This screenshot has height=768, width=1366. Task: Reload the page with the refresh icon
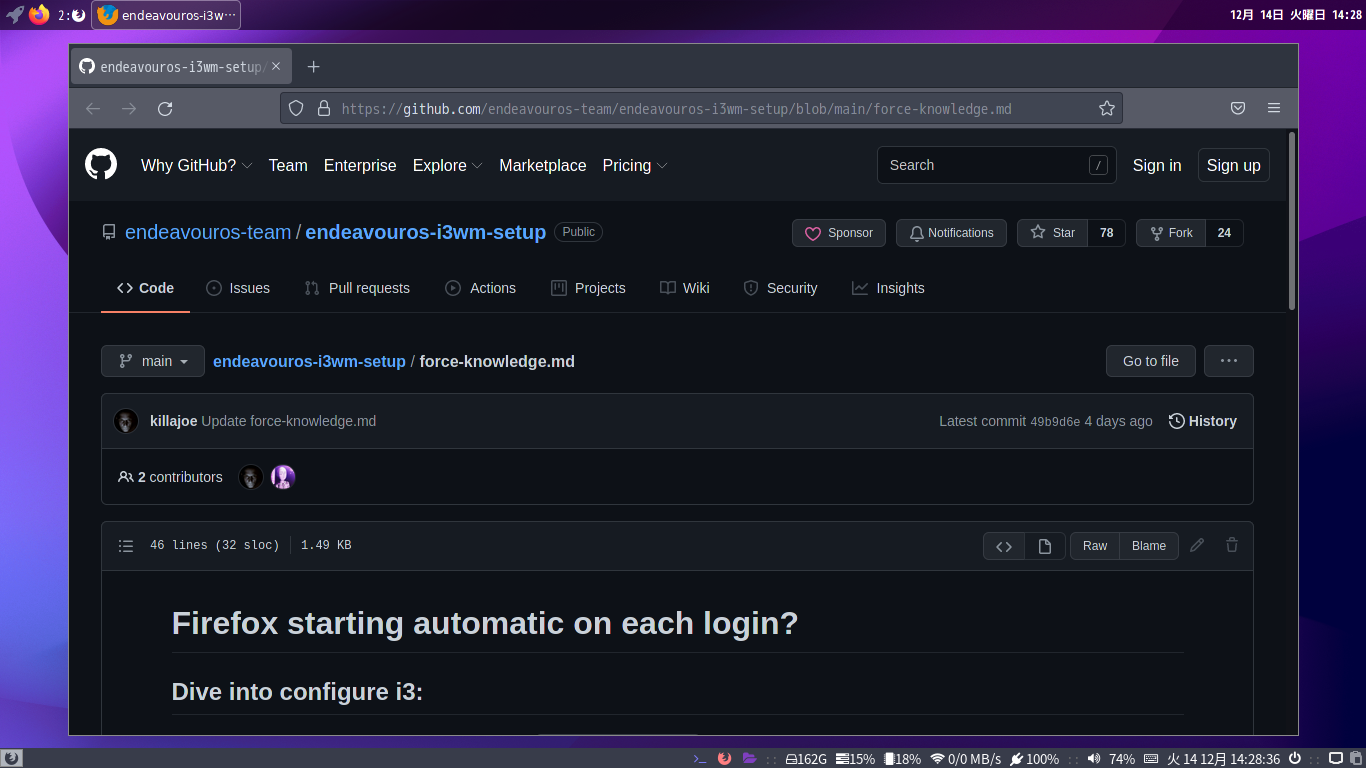click(165, 108)
